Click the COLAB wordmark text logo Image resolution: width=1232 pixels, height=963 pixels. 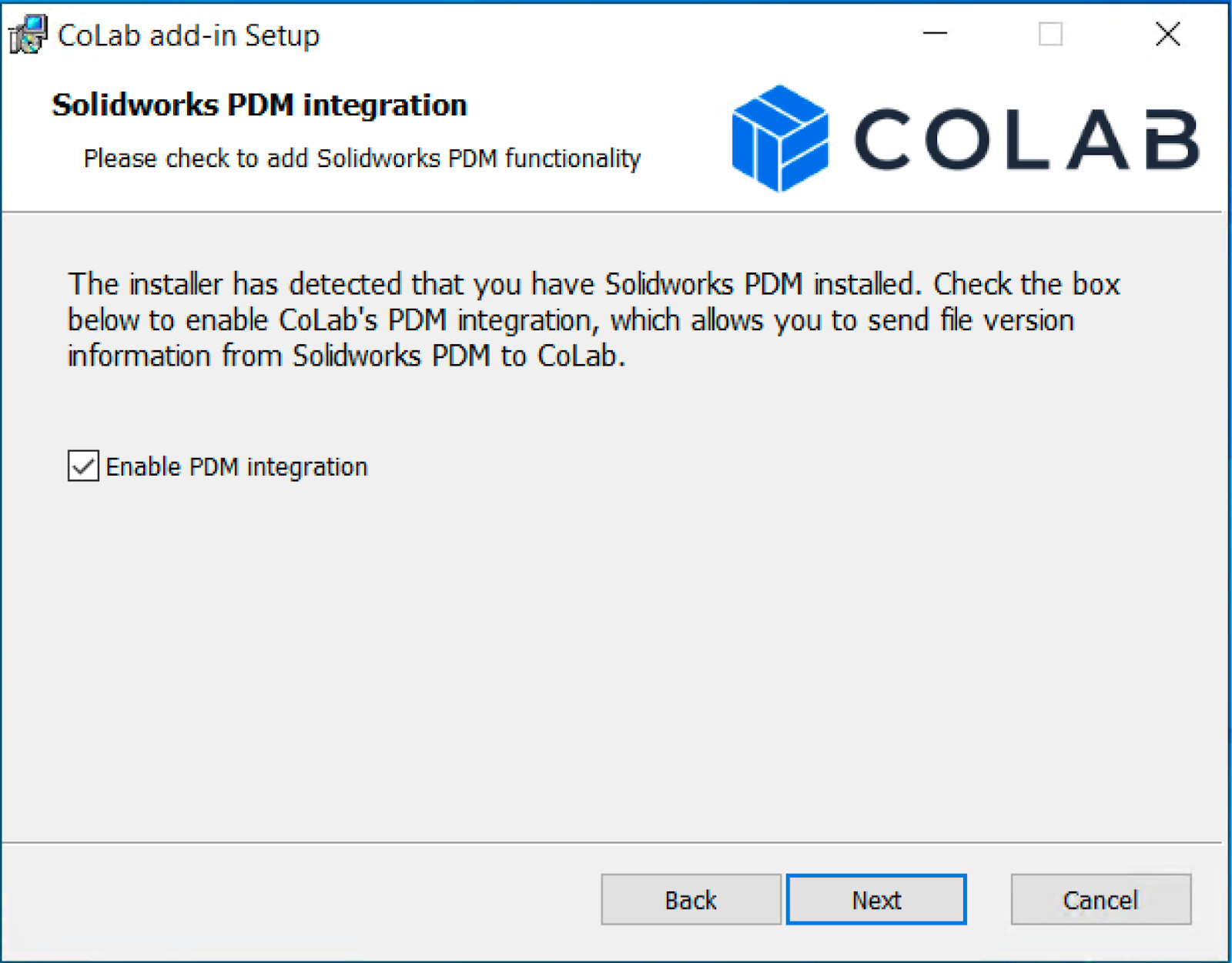1026,139
